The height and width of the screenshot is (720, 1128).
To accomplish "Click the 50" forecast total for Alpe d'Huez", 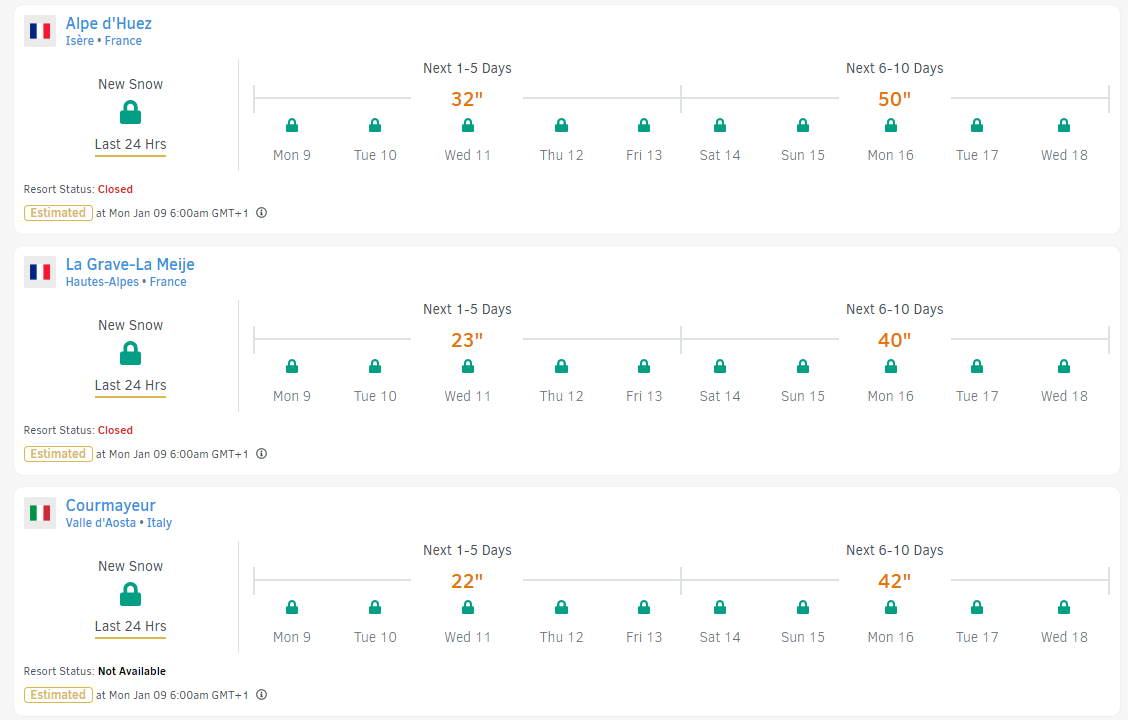I will pos(895,99).
